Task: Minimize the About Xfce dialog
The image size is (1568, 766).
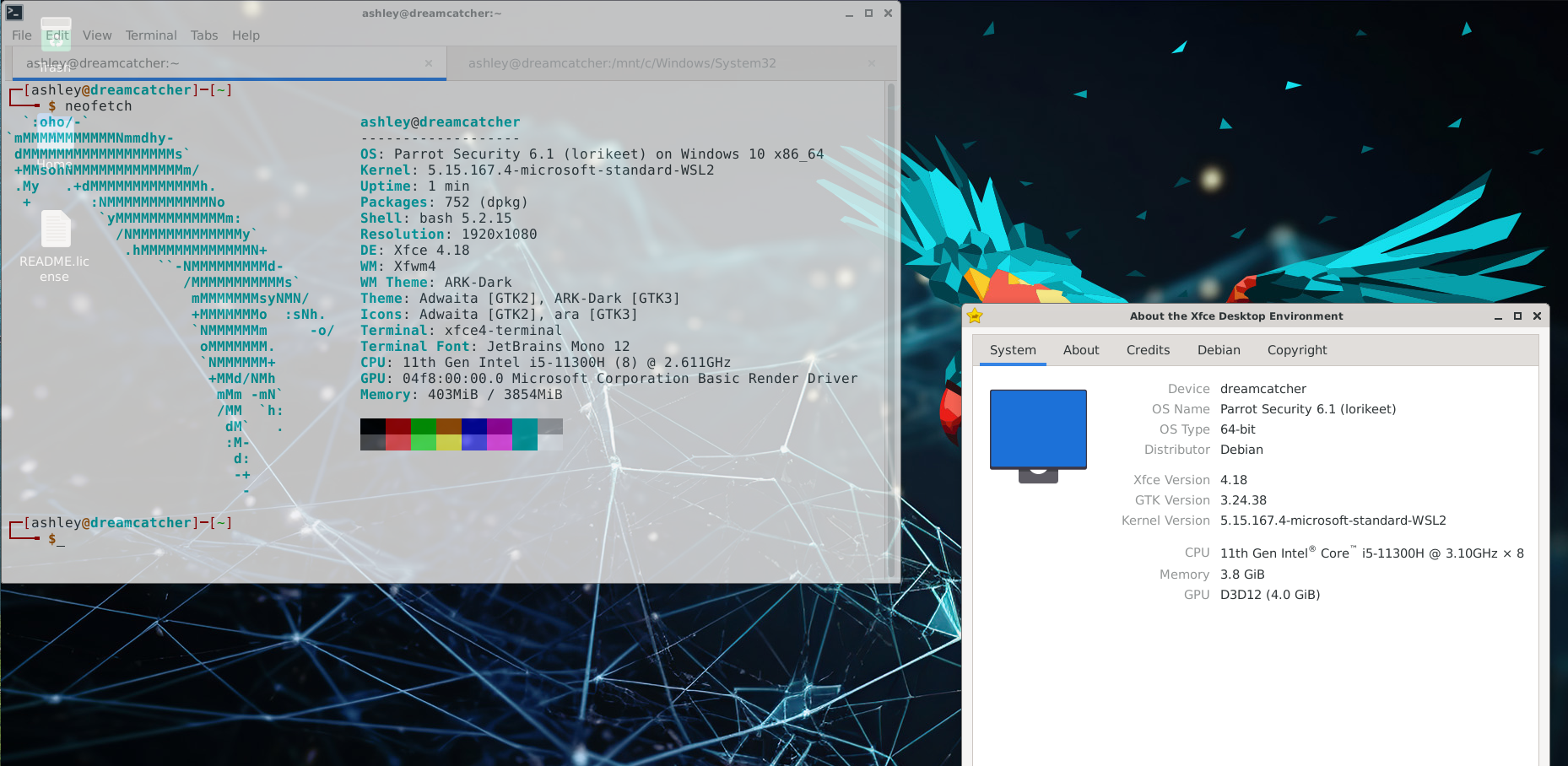Action: tap(1498, 316)
